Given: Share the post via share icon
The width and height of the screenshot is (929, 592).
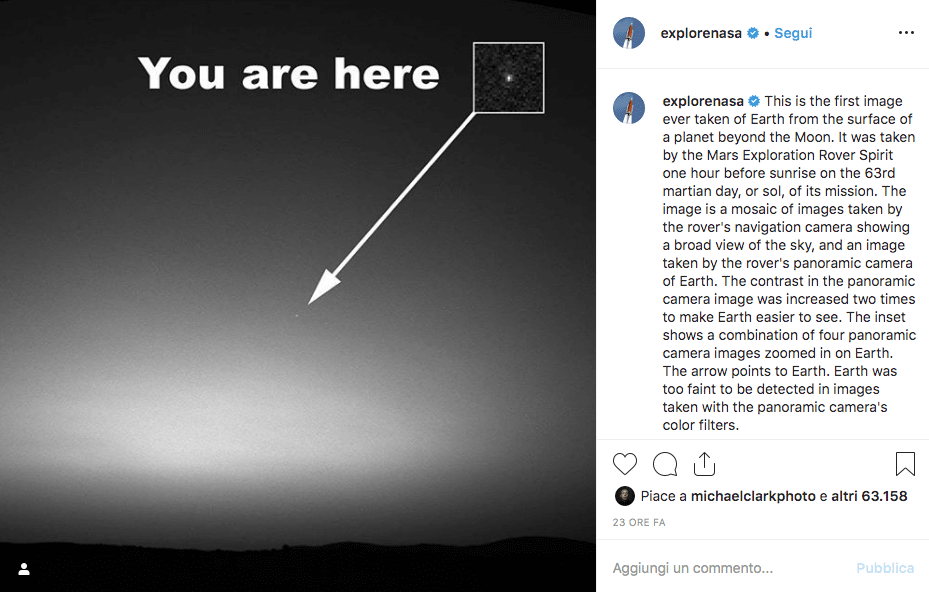Looking at the screenshot, I should [x=704, y=464].
